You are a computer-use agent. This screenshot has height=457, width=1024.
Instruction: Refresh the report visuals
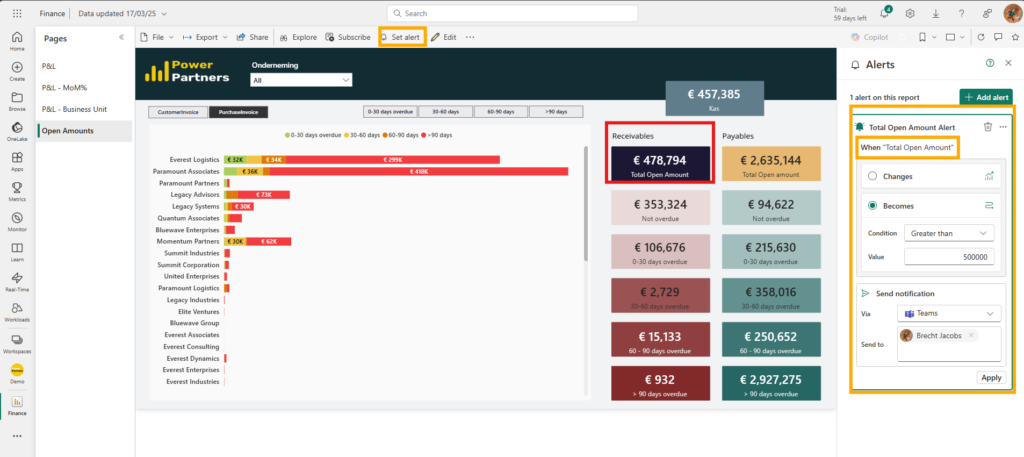pos(980,37)
